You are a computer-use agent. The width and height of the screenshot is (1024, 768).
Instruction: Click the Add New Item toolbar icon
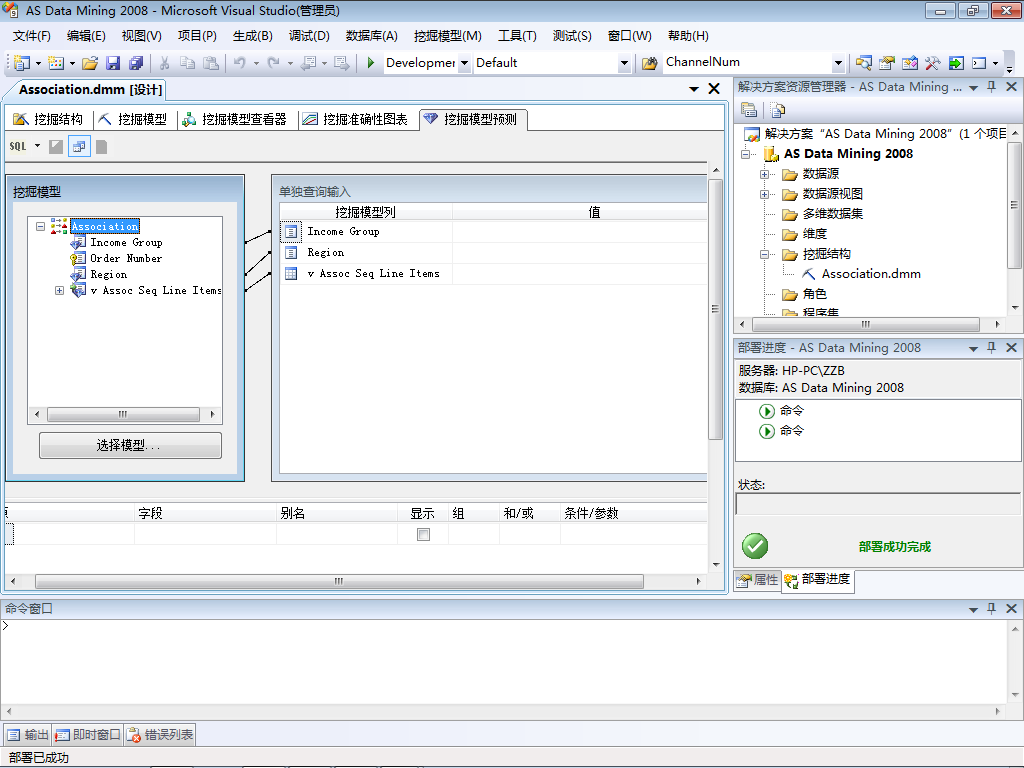point(56,63)
